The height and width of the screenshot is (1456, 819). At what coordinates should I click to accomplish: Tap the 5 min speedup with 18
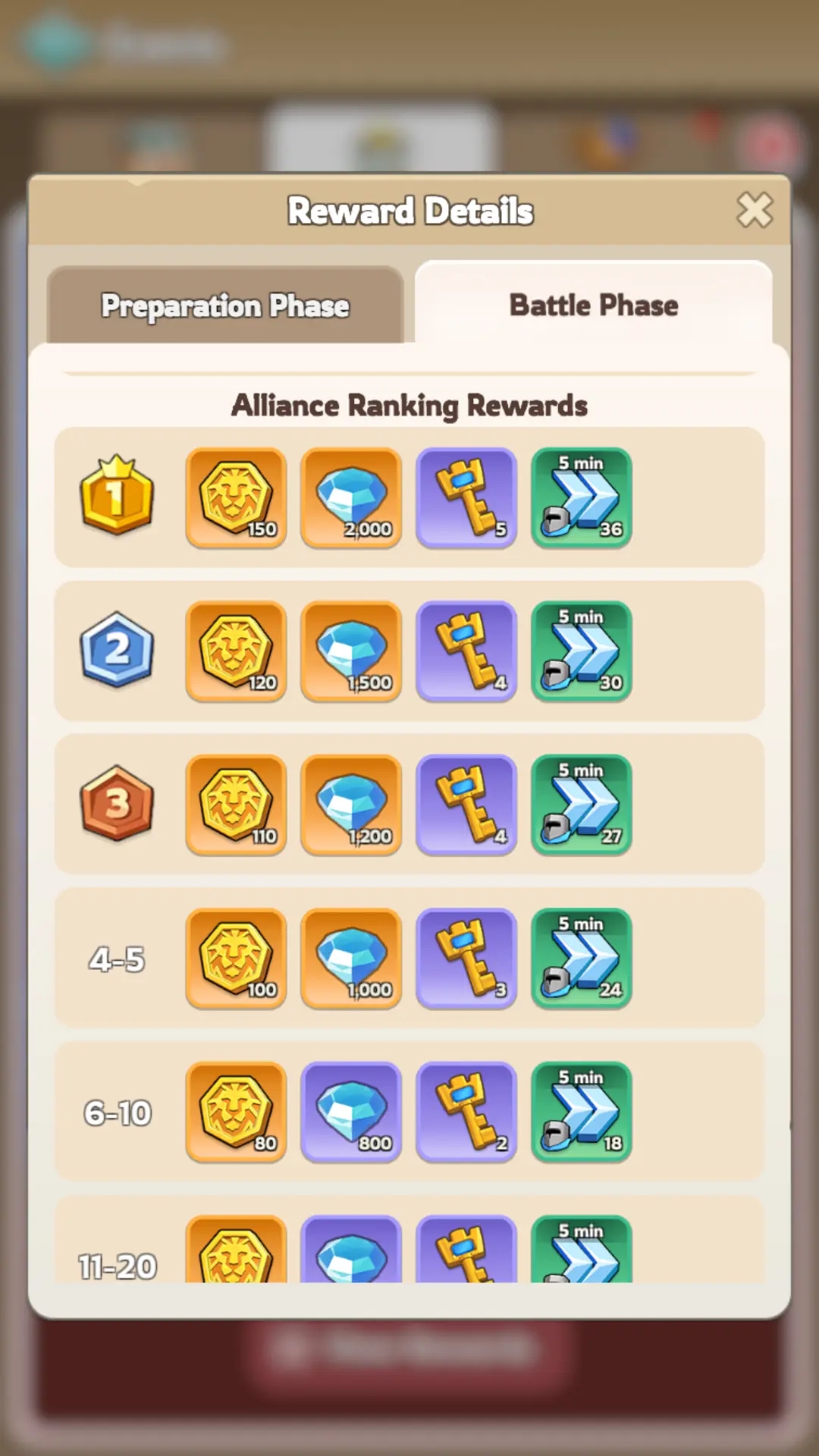[582, 1112]
